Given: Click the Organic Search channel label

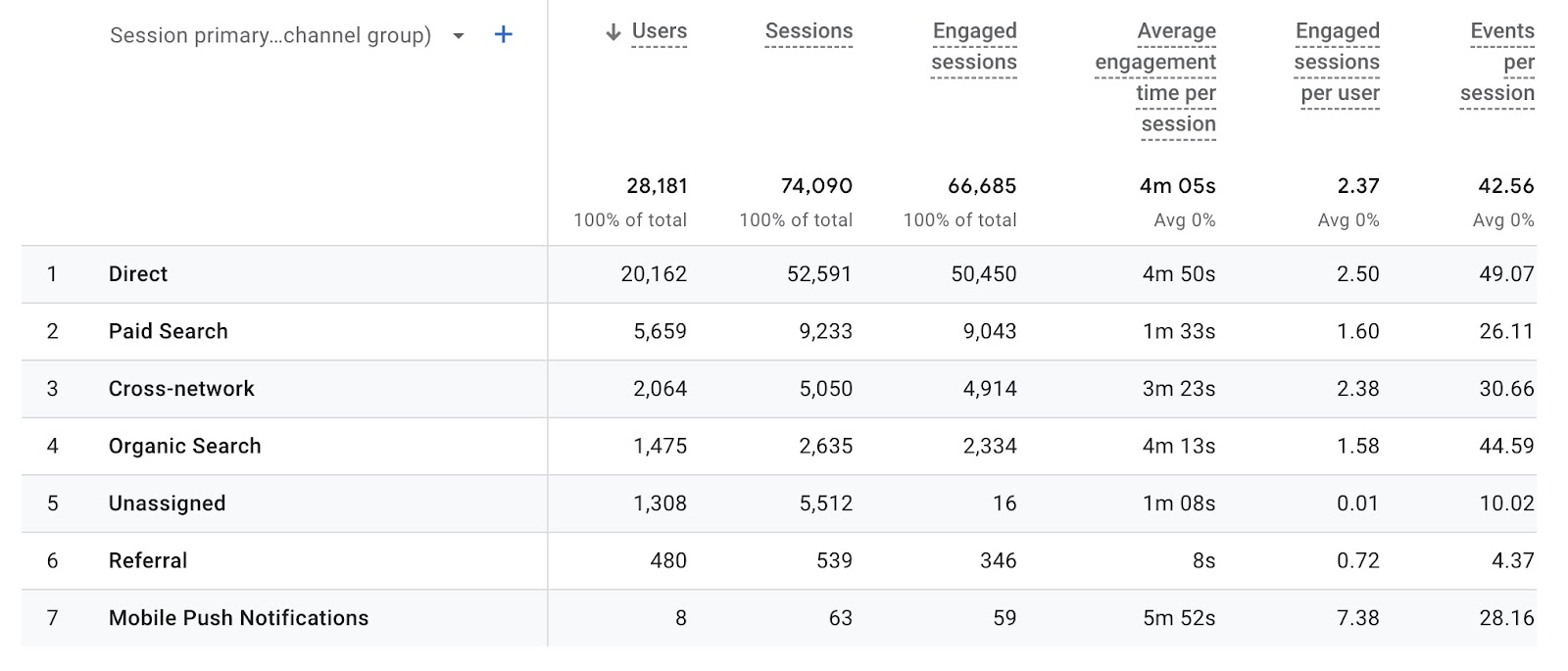Looking at the screenshot, I should pos(185,446).
